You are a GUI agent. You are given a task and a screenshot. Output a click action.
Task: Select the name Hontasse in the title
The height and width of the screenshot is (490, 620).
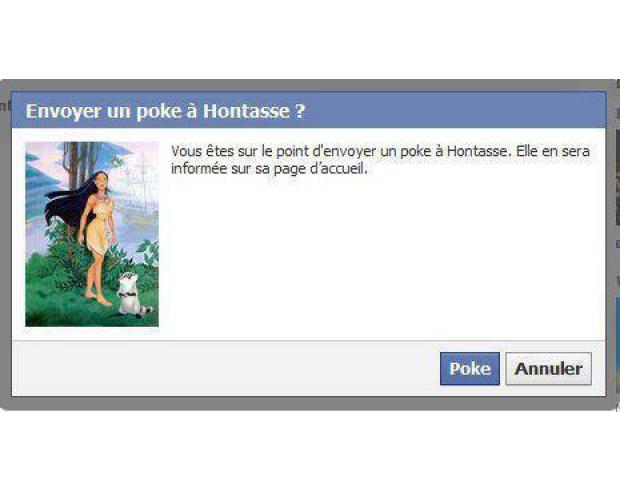coord(246,111)
